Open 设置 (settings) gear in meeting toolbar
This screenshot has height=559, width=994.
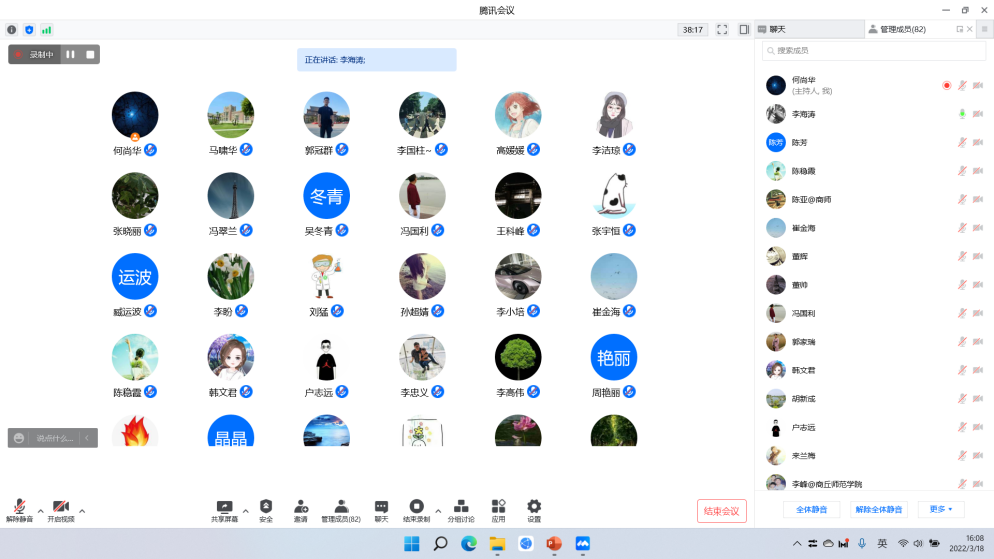pyautogui.click(x=534, y=510)
